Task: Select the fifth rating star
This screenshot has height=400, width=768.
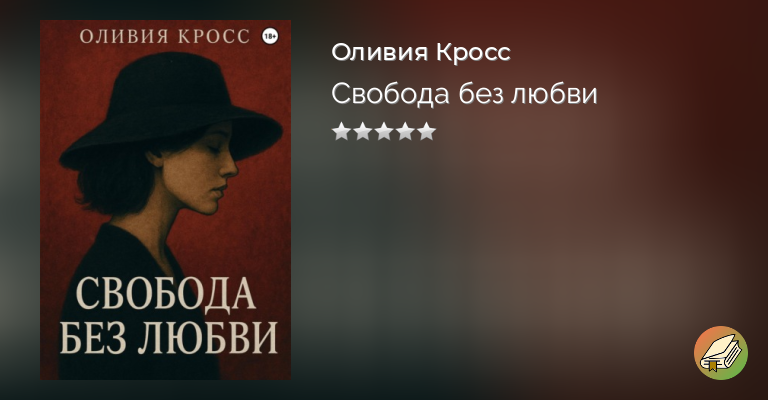Action: [x=426, y=131]
